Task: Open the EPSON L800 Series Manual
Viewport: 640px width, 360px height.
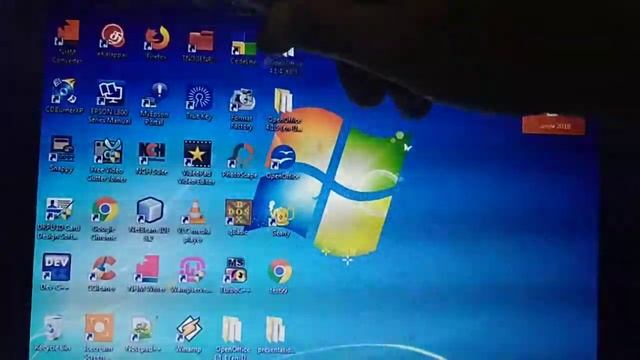Action: point(110,94)
